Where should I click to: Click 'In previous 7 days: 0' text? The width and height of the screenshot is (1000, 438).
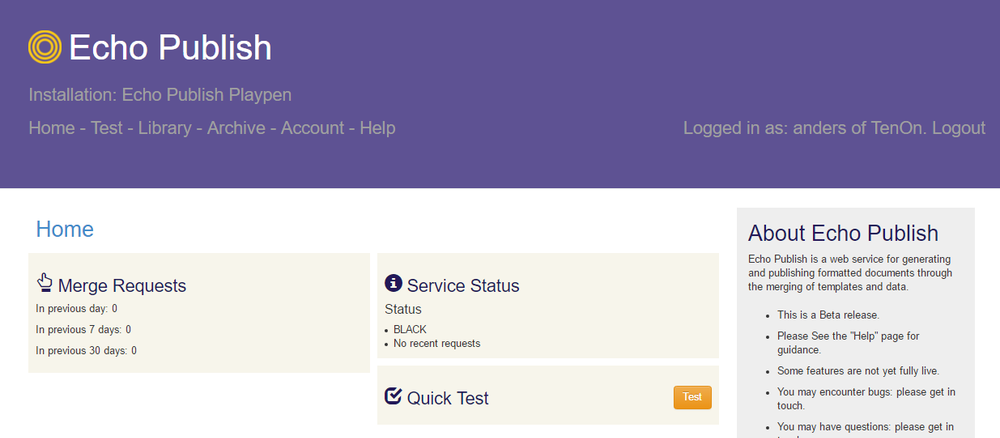pos(84,330)
